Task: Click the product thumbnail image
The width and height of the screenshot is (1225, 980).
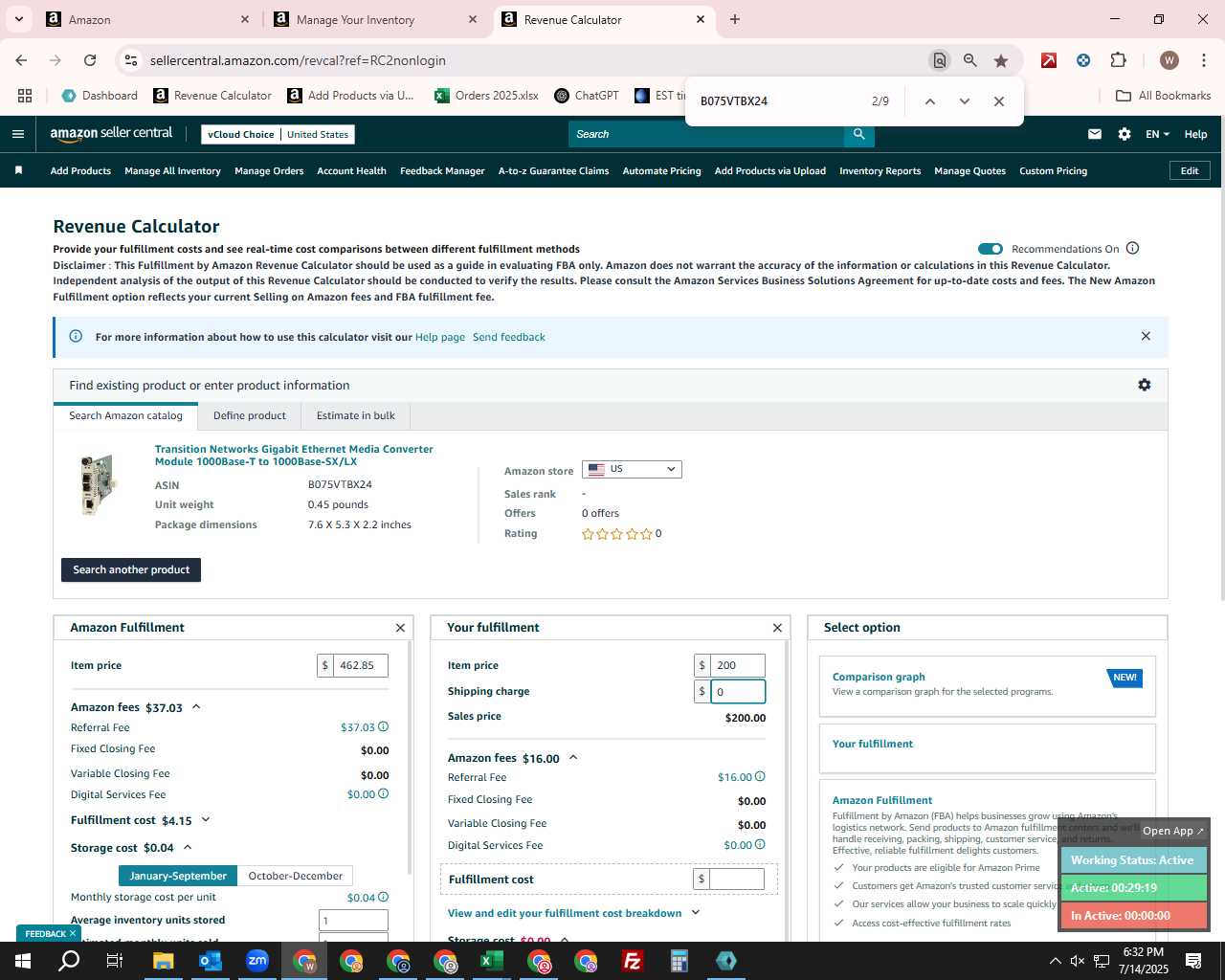Action: [98, 485]
